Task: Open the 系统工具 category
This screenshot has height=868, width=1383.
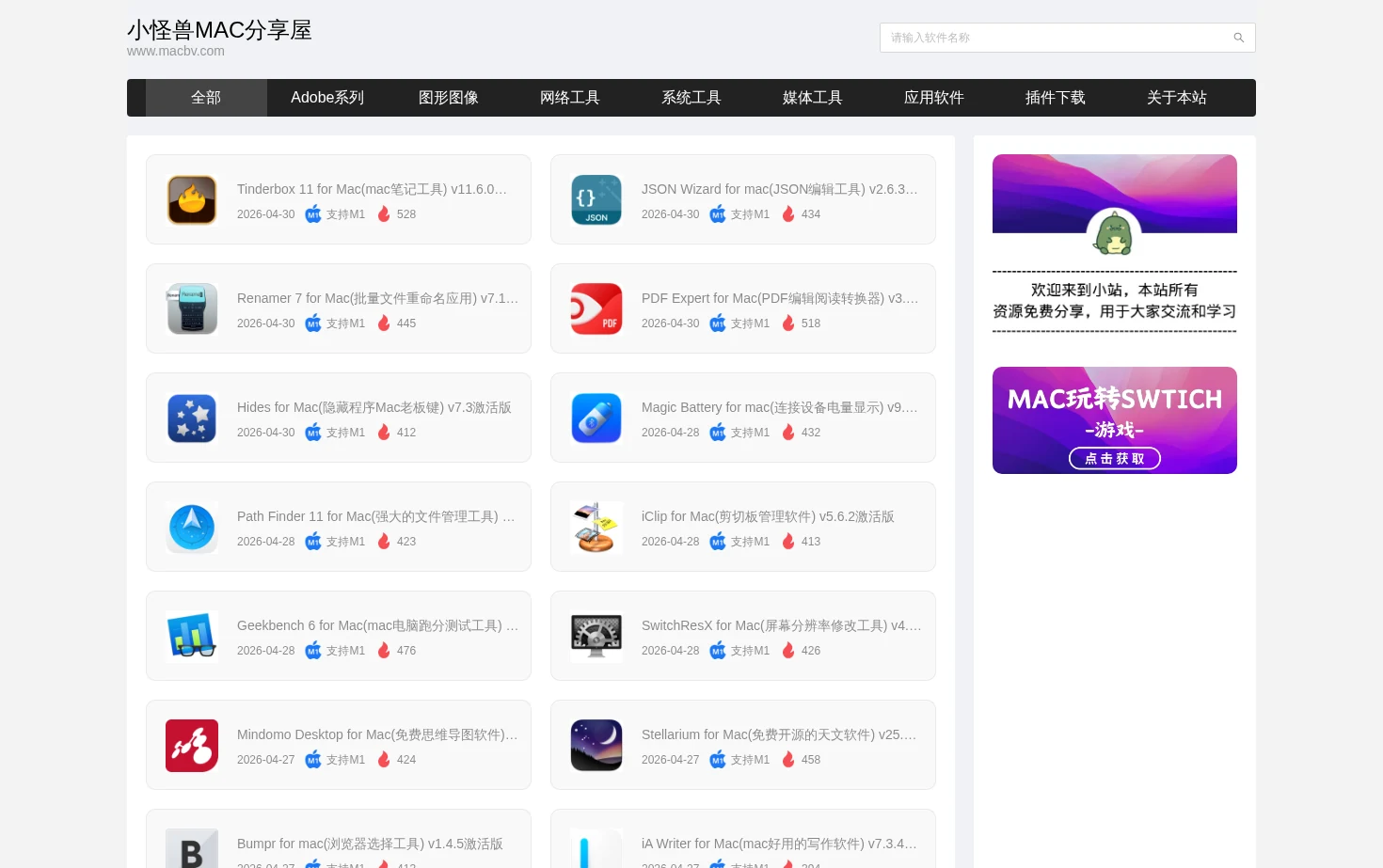Action: click(x=691, y=98)
